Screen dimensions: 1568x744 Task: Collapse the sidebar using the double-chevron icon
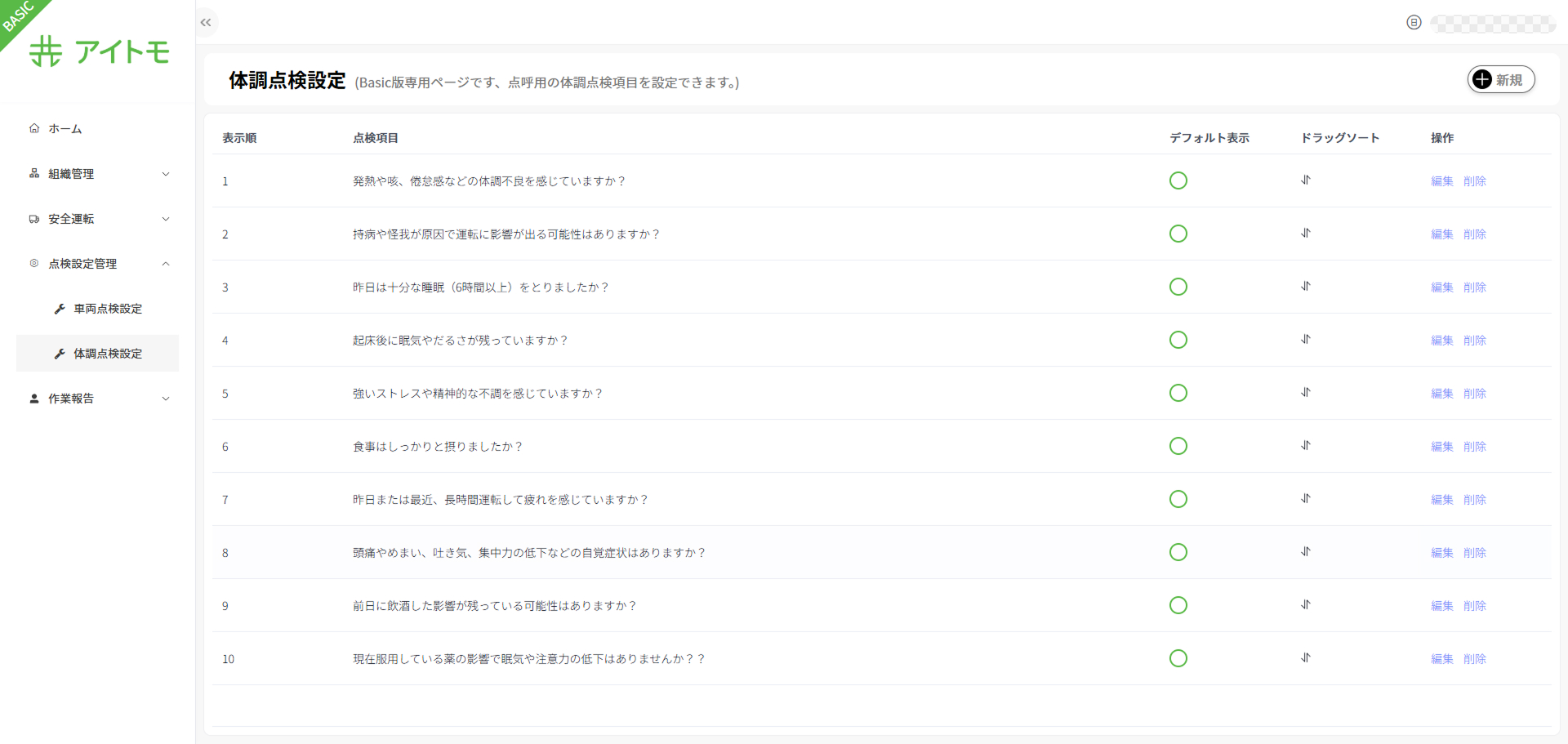pyautogui.click(x=205, y=22)
